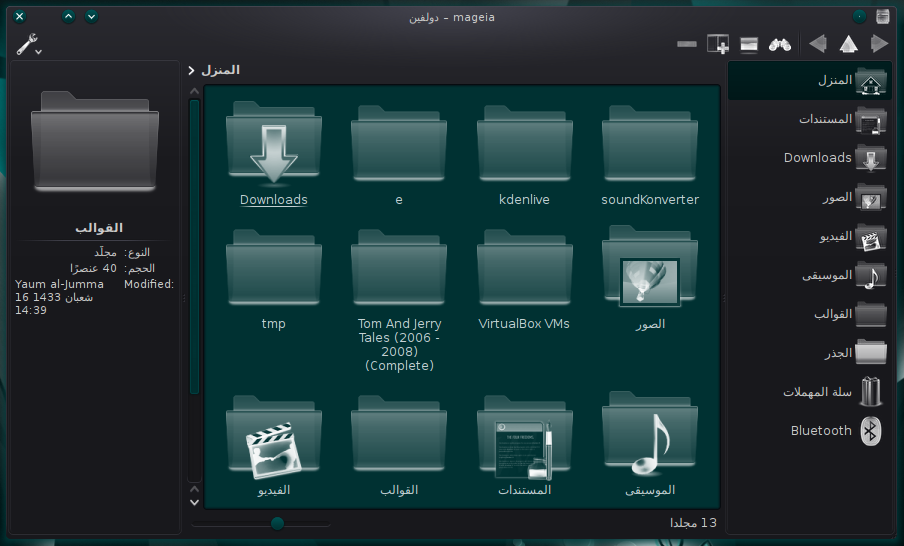904x546 pixels.
Task: Click the round titlebar button at right
Action: (x=859, y=16)
